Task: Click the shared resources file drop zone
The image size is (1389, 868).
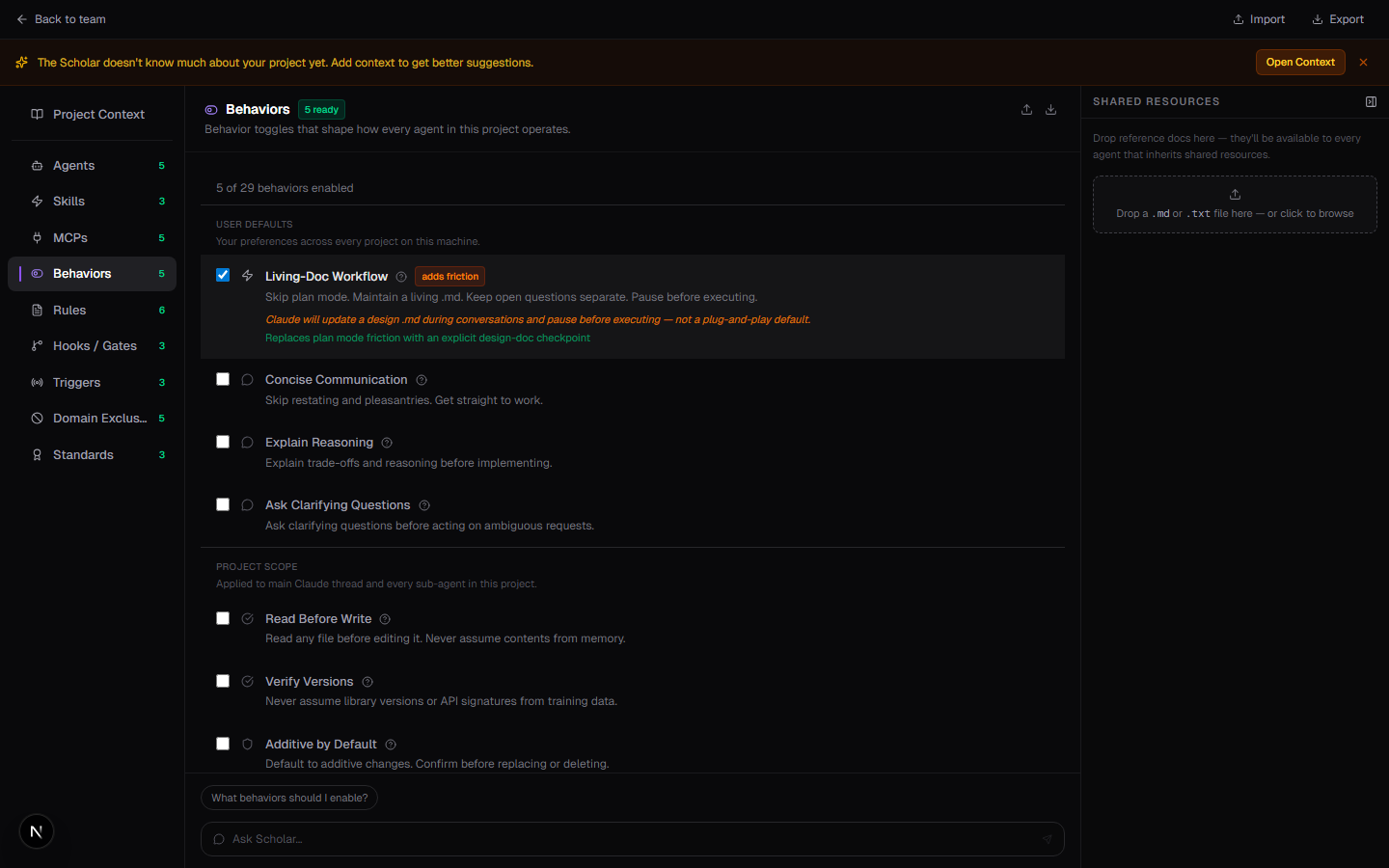Action: coord(1235,204)
